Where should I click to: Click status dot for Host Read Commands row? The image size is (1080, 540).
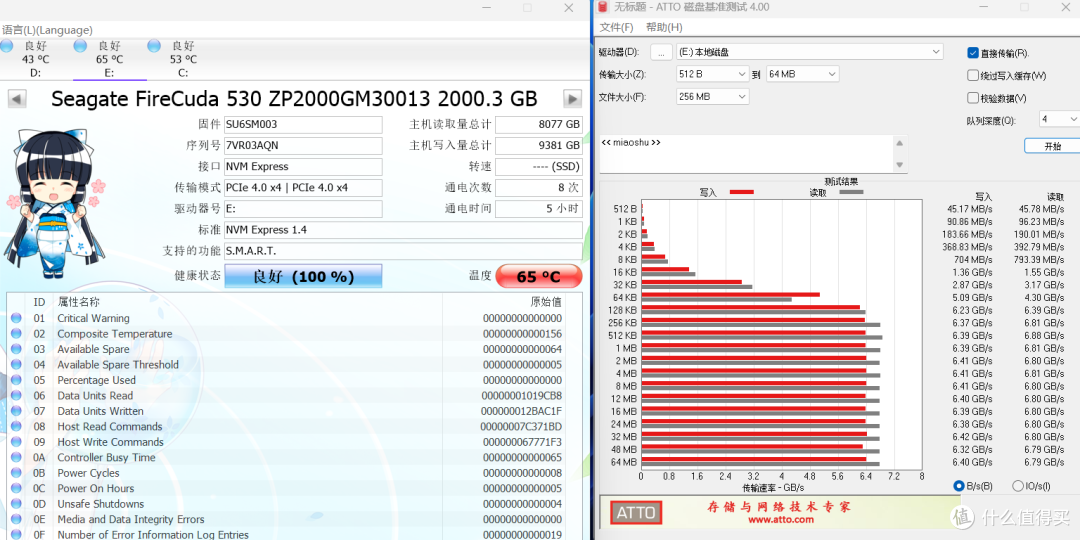17,426
